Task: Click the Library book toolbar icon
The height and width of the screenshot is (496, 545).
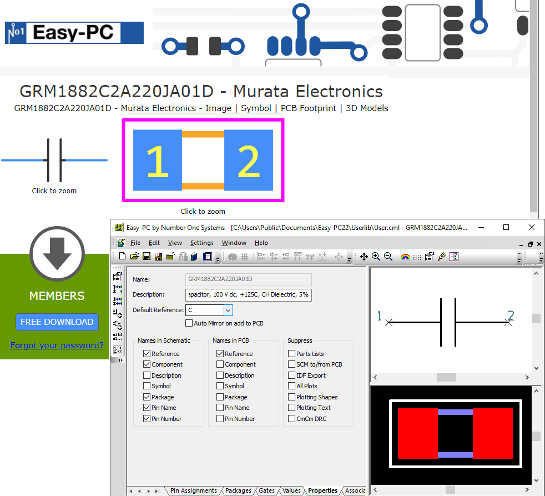Action: 194,257
